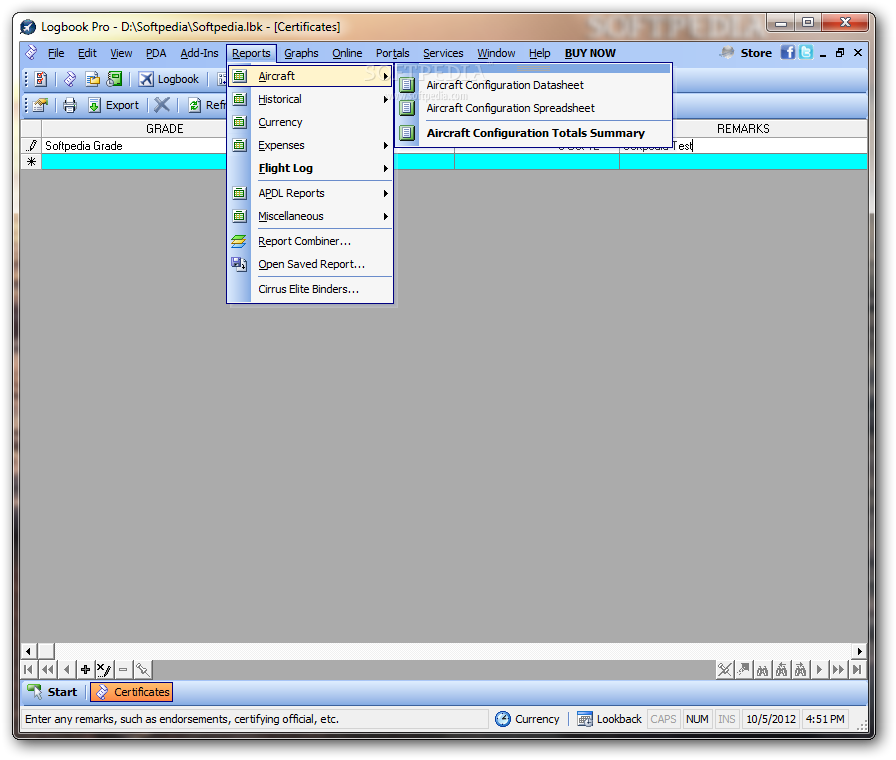
Task: Click the open document folder toolbar icon
Action: tap(93, 79)
